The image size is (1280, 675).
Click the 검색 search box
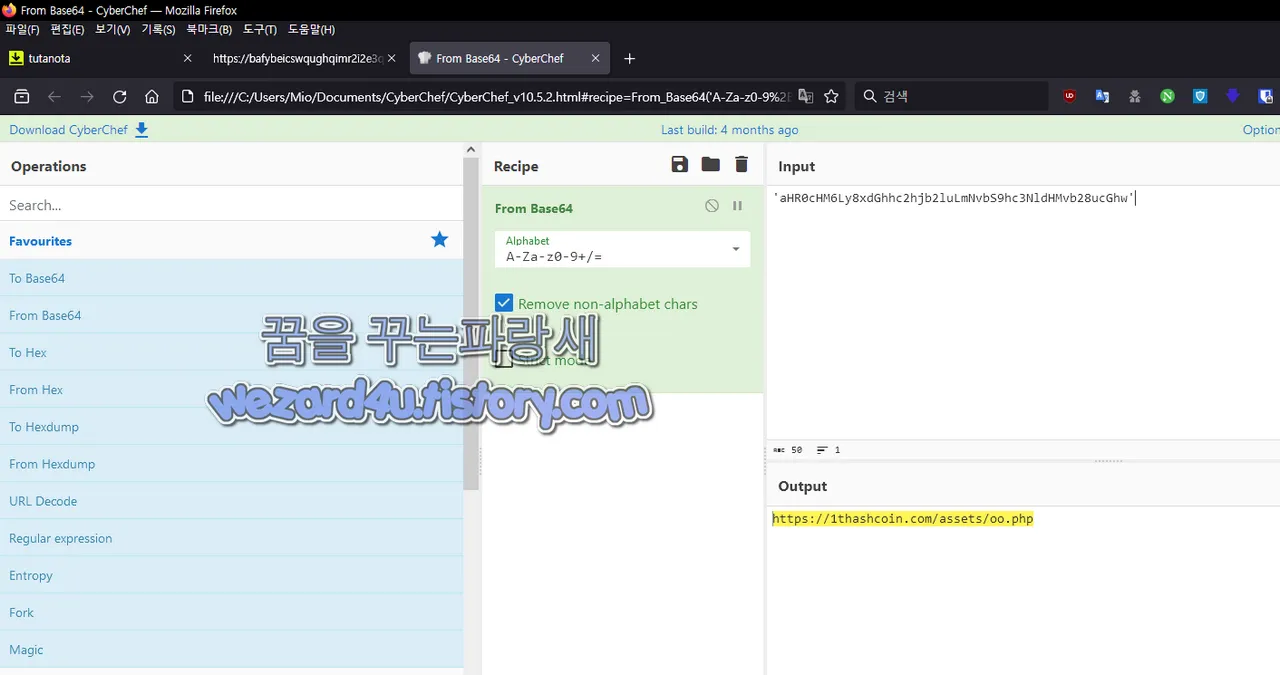(951, 97)
